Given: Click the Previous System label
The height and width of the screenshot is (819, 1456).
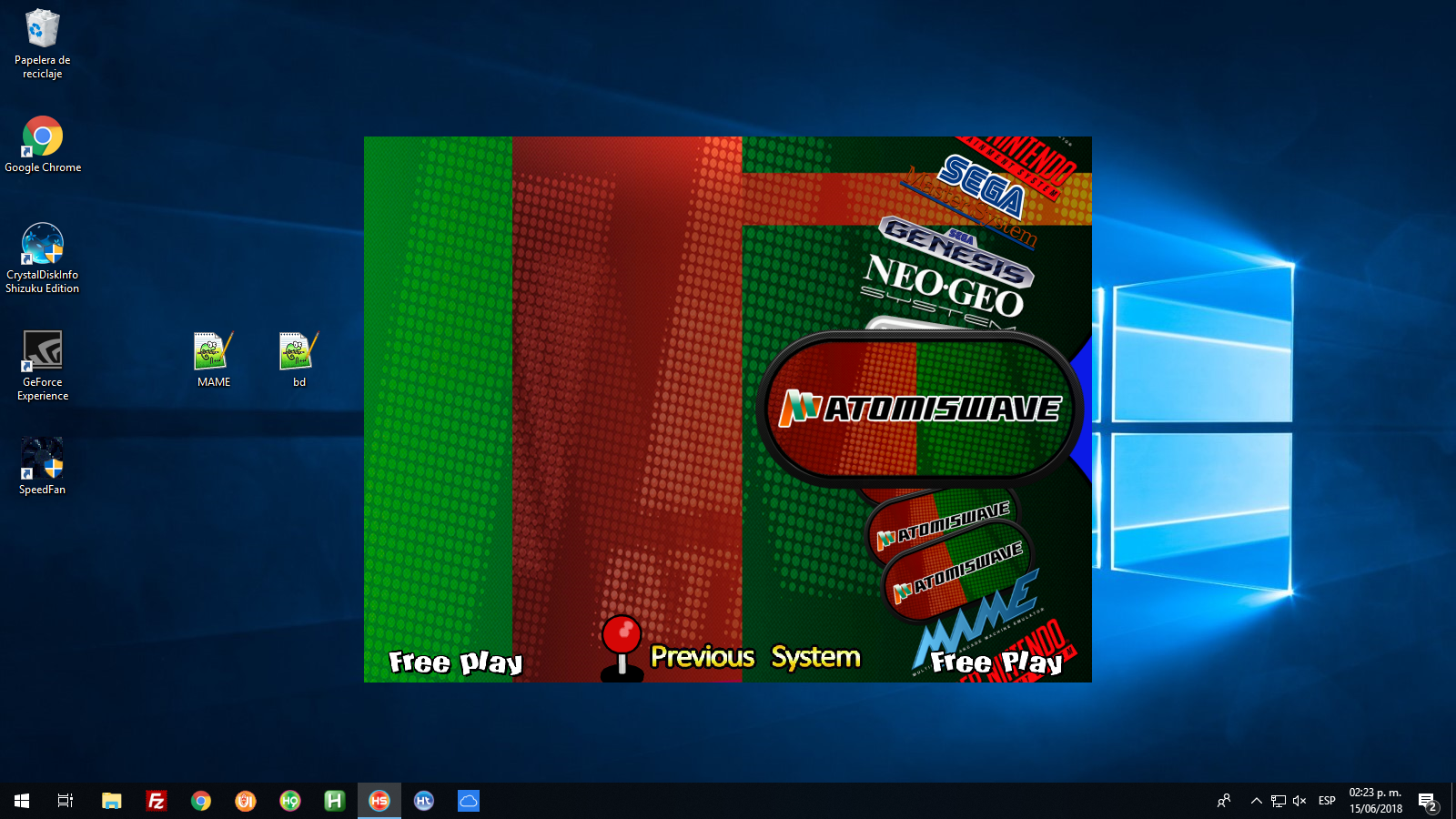Looking at the screenshot, I should coord(755,657).
